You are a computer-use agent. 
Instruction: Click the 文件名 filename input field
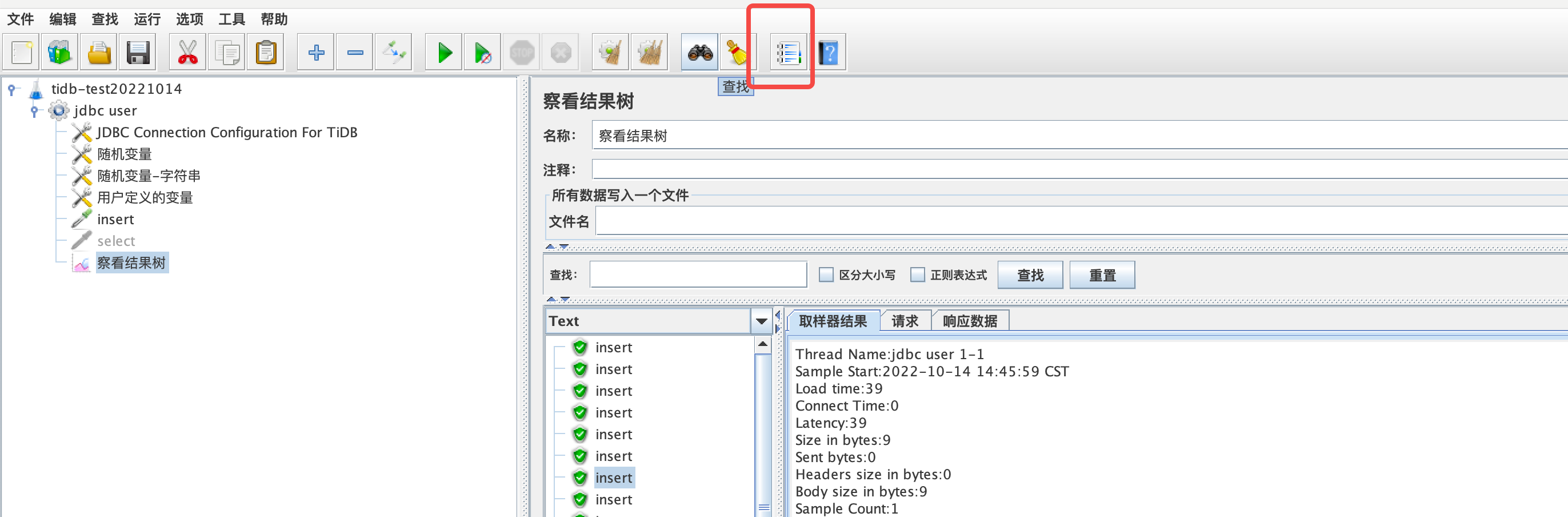[x=1082, y=221]
